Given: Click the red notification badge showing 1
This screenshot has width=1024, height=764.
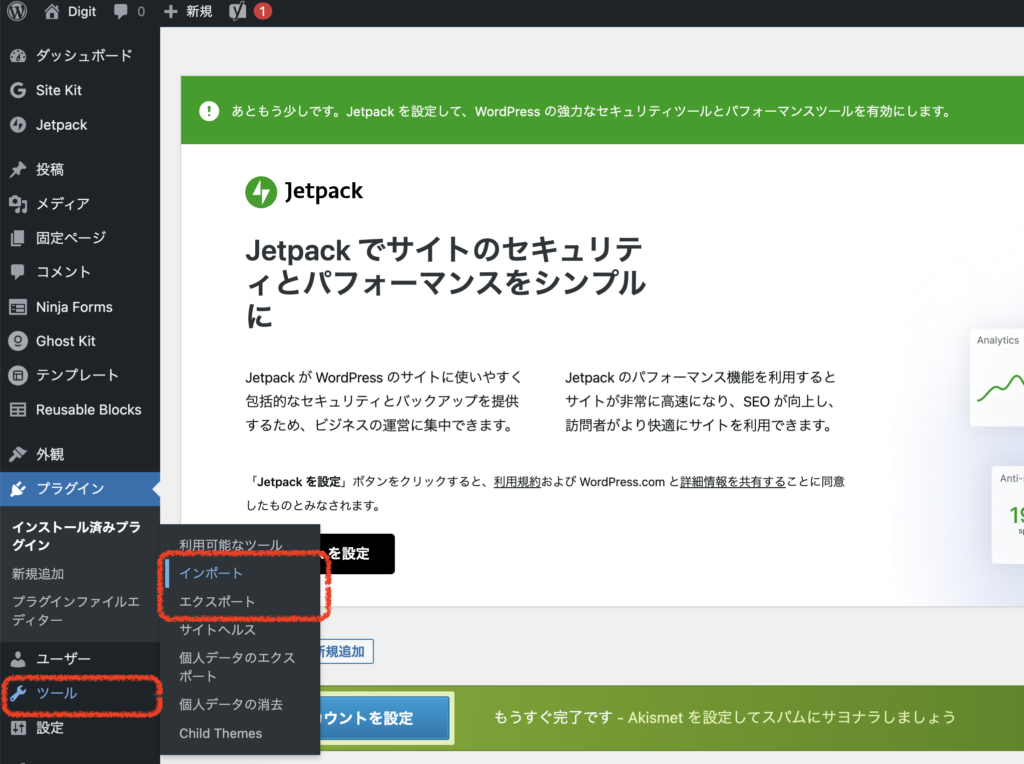Looking at the screenshot, I should tap(263, 11).
